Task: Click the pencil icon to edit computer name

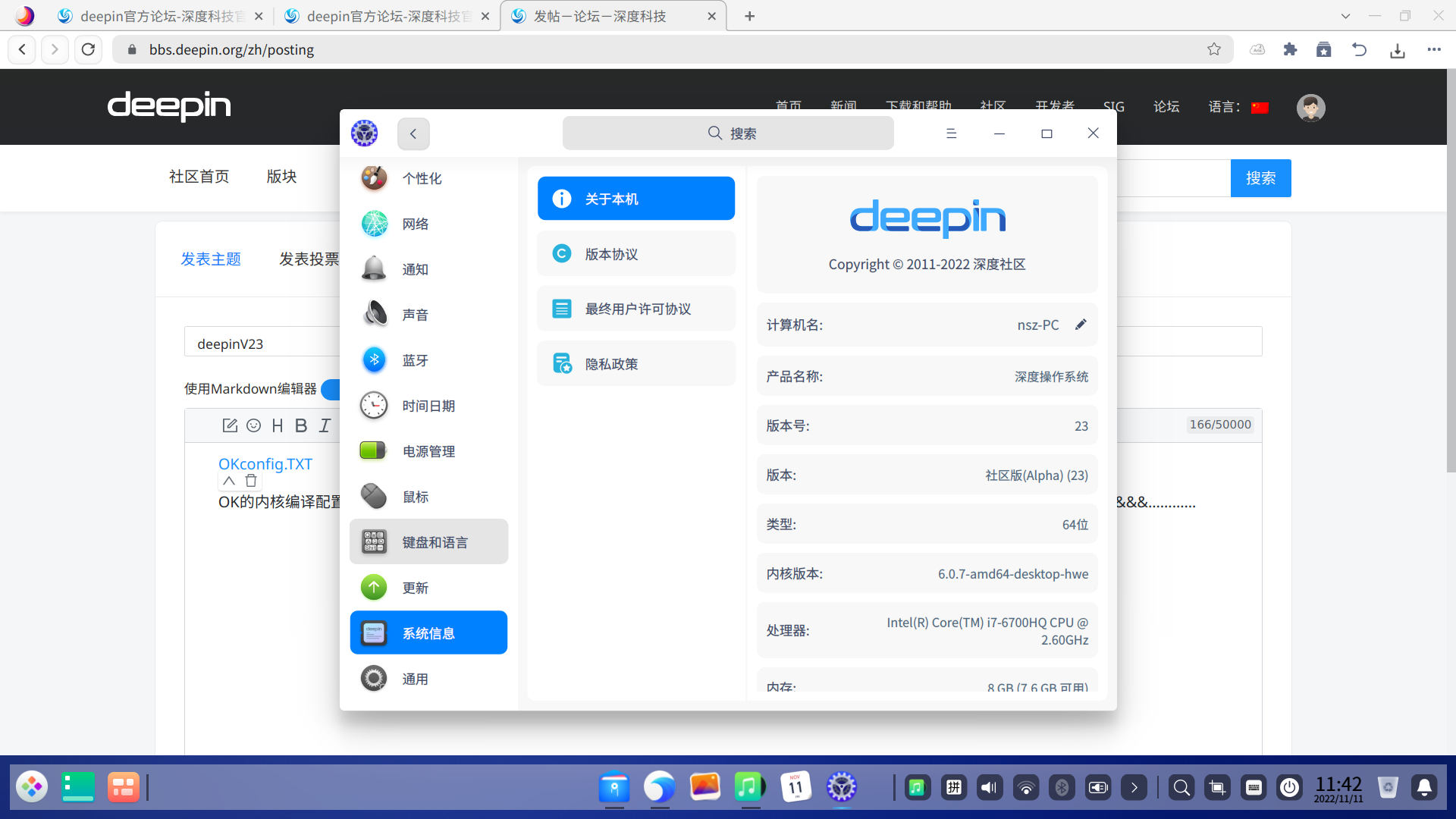Action: pyautogui.click(x=1081, y=325)
